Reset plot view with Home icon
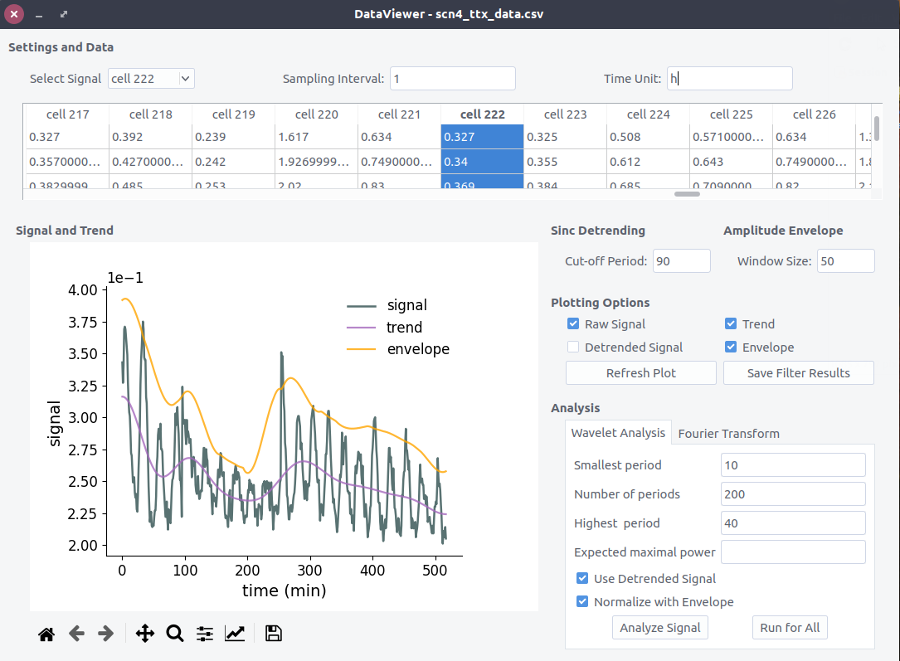 (46, 633)
